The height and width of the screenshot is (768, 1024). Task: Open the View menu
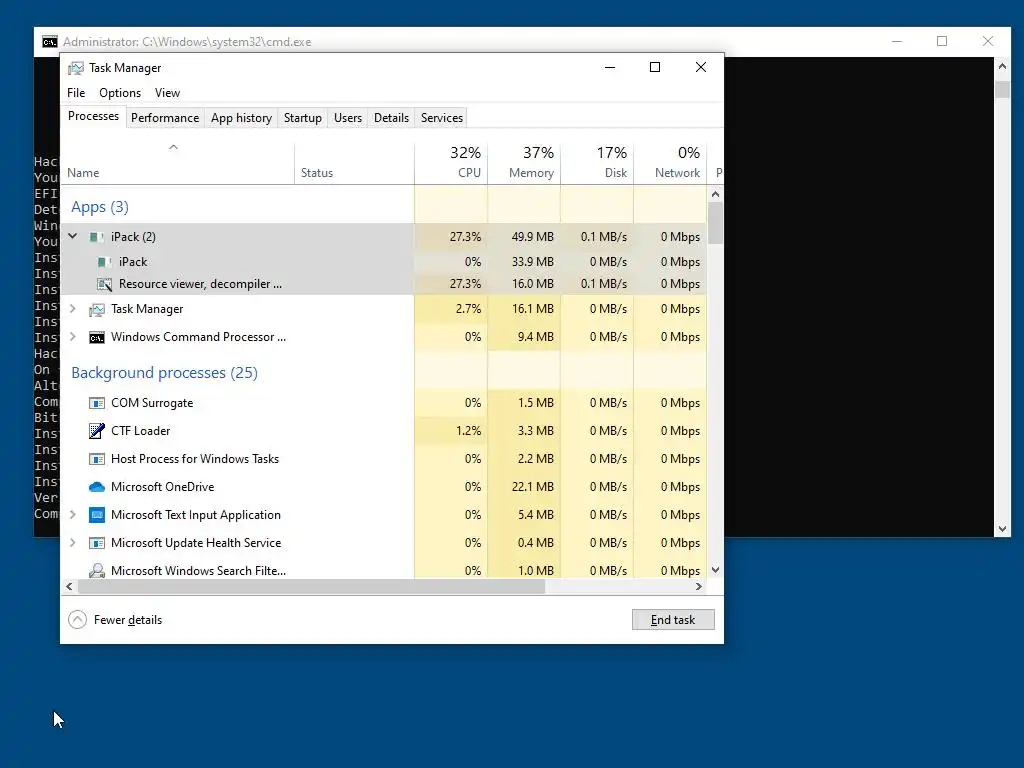pos(167,93)
